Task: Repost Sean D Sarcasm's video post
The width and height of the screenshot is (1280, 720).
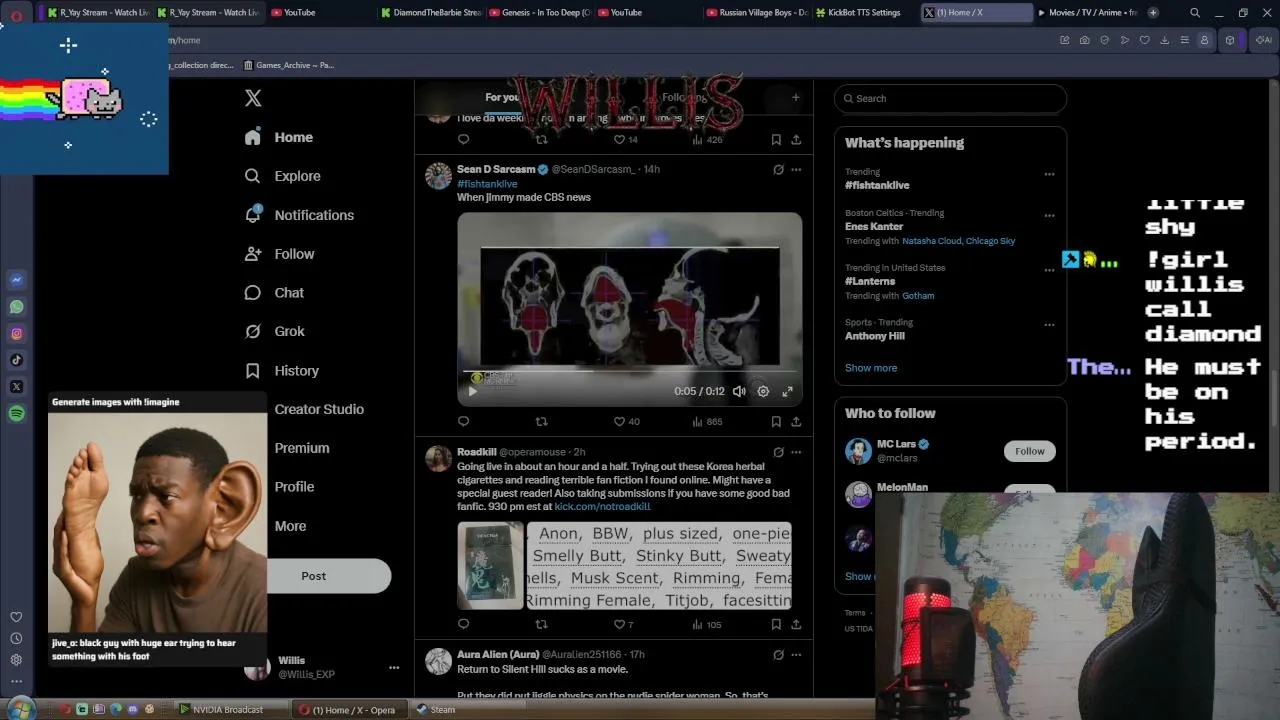Action: point(541,421)
